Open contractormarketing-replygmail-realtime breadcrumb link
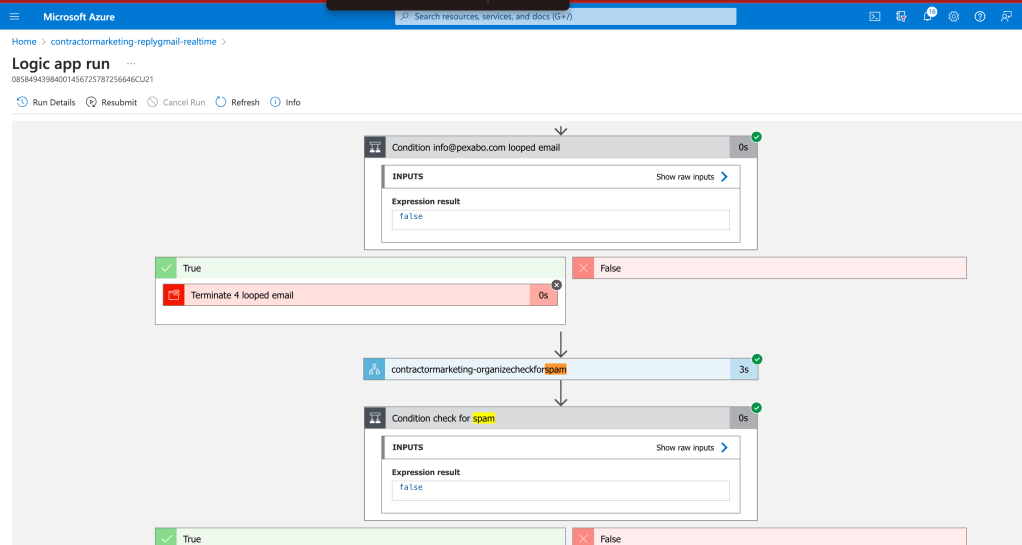1022x545 pixels. [134, 42]
